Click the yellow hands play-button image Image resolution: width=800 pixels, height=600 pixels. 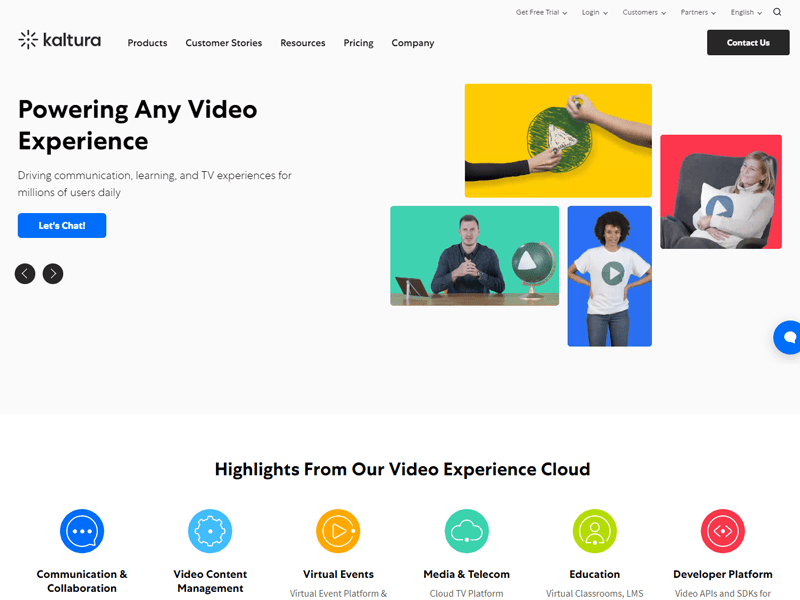[x=558, y=141]
